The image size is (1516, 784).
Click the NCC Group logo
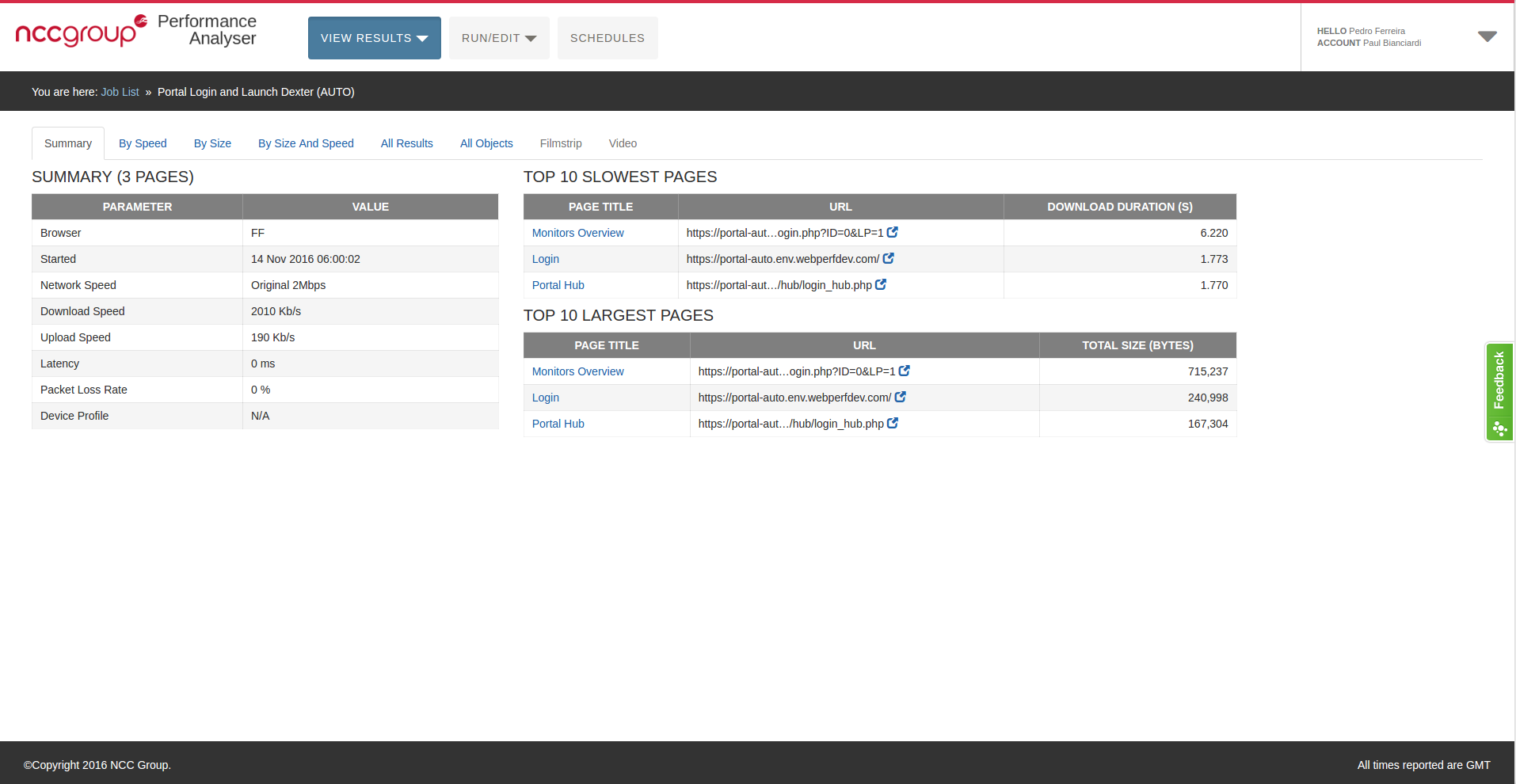point(82,31)
